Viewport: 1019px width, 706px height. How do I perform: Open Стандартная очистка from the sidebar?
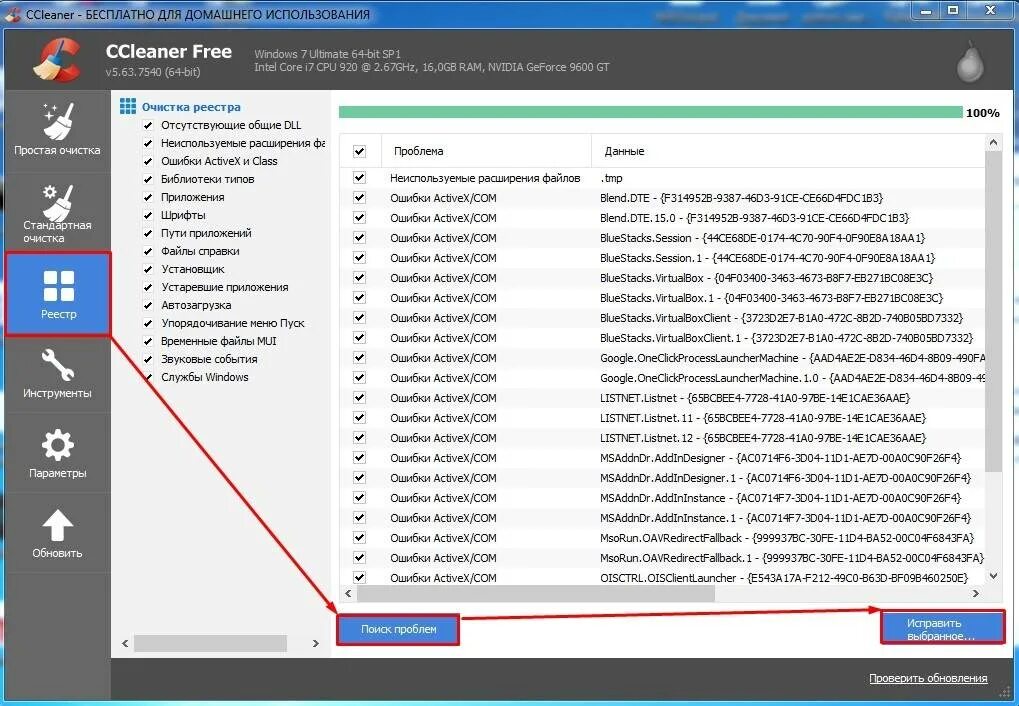click(x=58, y=210)
